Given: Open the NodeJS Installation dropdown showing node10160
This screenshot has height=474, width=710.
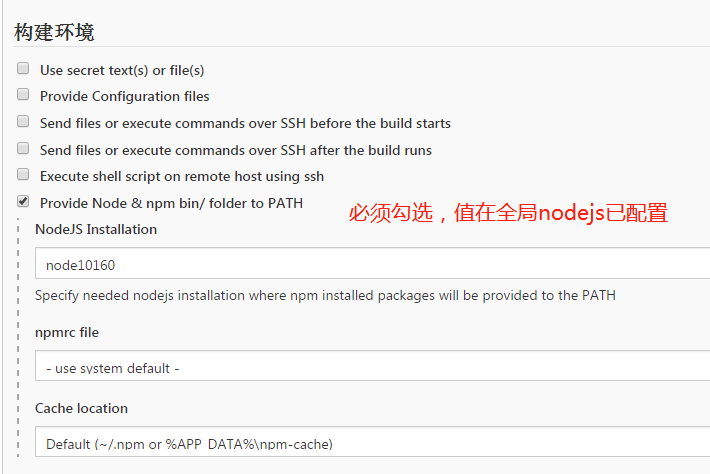Looking at the screenshot, I should click(x=372, y=264).
